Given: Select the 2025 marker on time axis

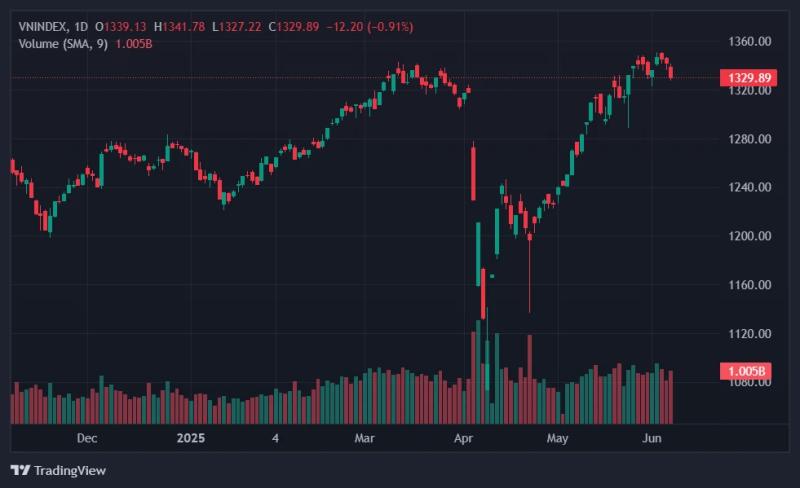Looking at the screenshot, I should (x=191, y=438).
